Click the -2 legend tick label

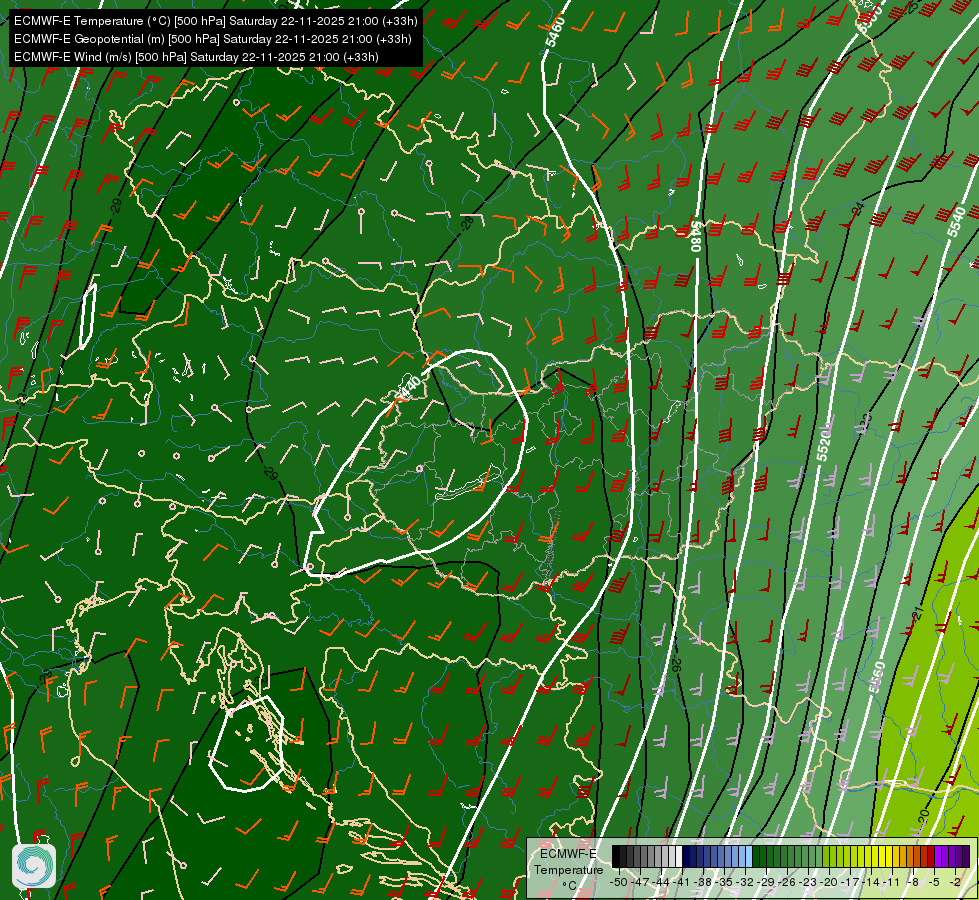[x=955, y=883]
